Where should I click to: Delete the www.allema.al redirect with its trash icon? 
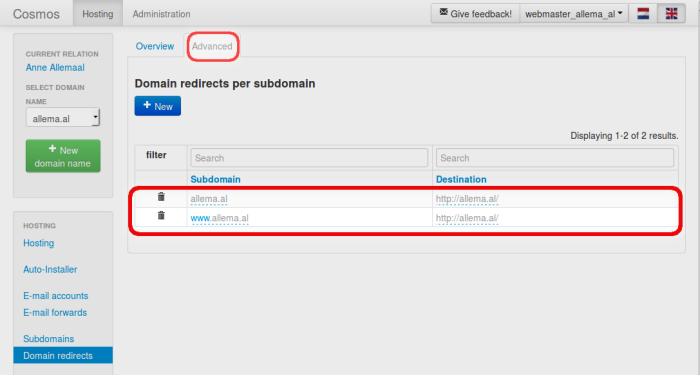[x=161, y=215]
